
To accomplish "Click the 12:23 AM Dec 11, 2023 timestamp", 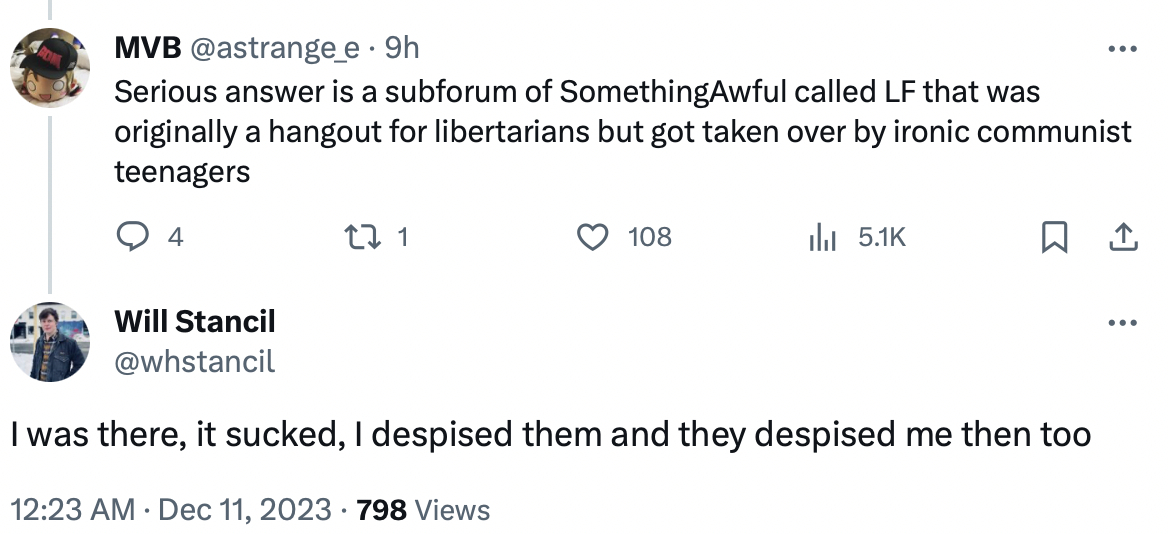I will (171, 510).
